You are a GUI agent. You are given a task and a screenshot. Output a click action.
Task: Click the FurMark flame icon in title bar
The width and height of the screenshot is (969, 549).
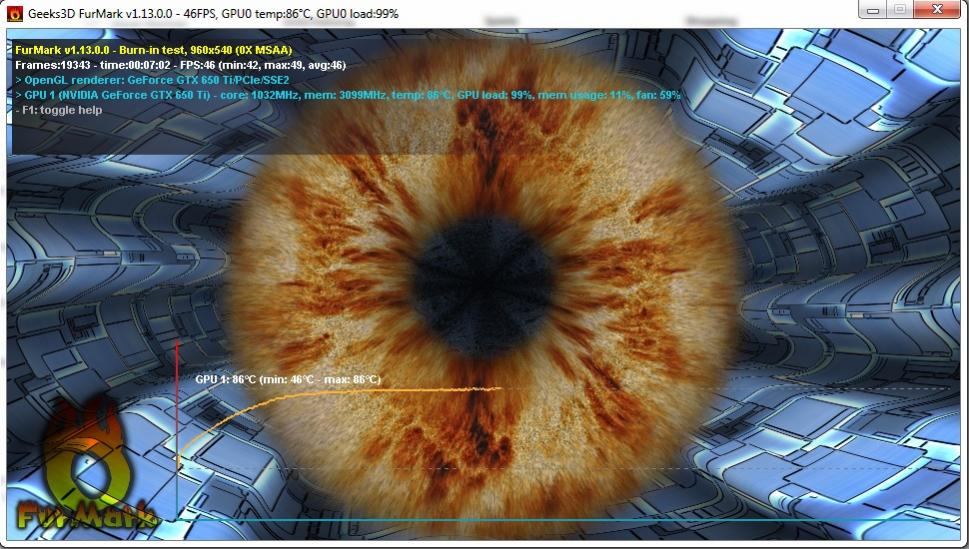15,13
